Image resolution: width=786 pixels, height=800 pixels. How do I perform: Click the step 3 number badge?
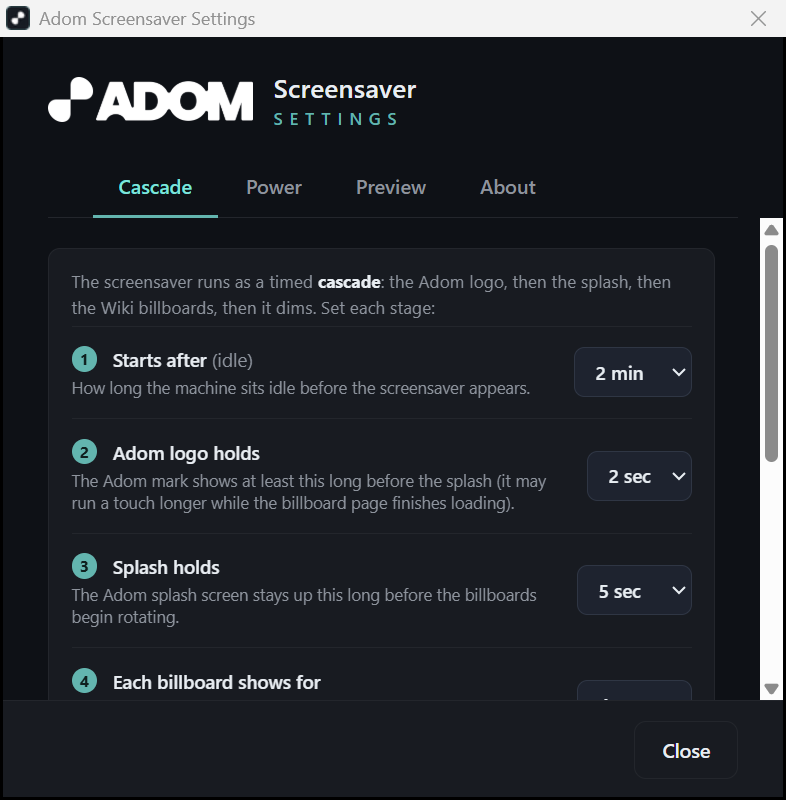point(84,566)
